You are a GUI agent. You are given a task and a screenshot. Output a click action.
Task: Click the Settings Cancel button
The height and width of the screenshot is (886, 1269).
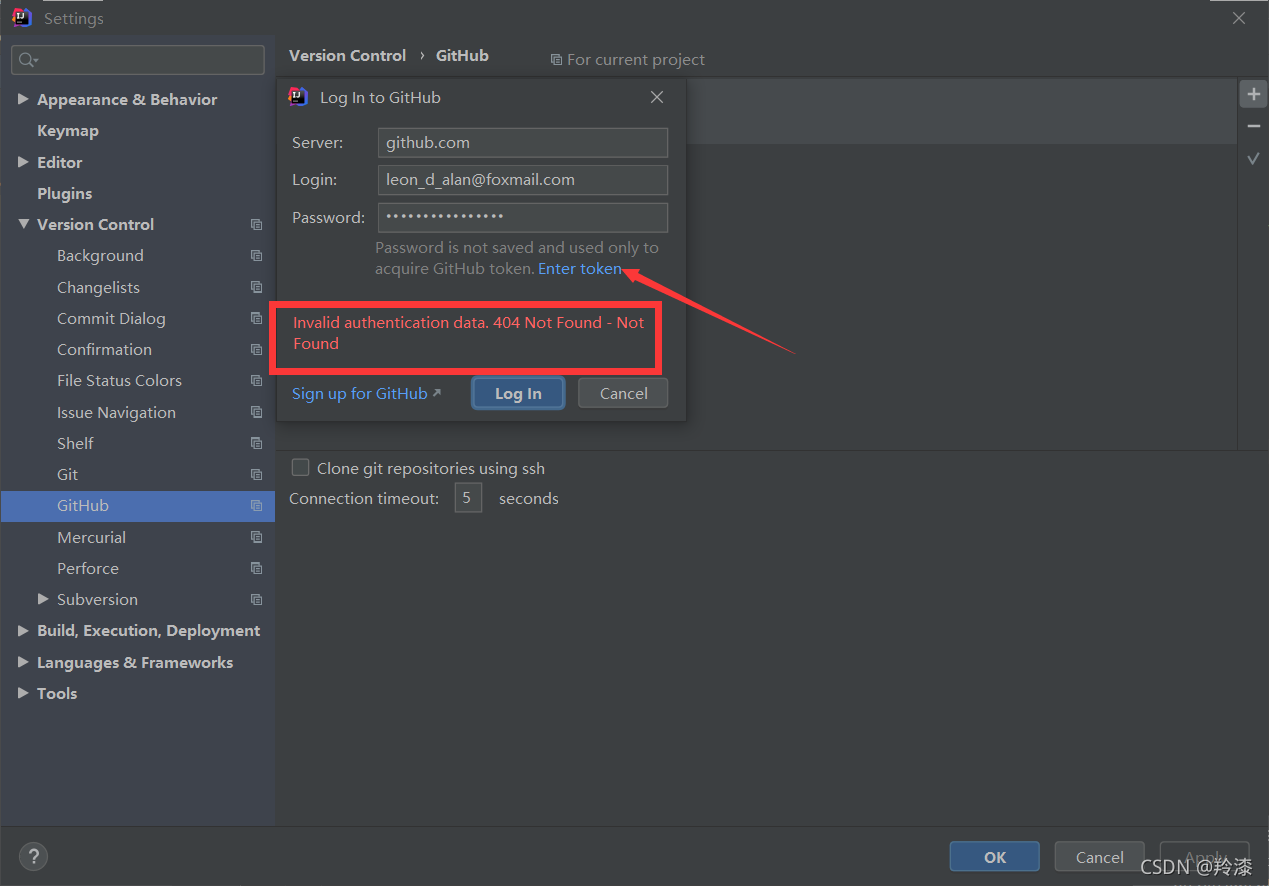(1100, 857)
